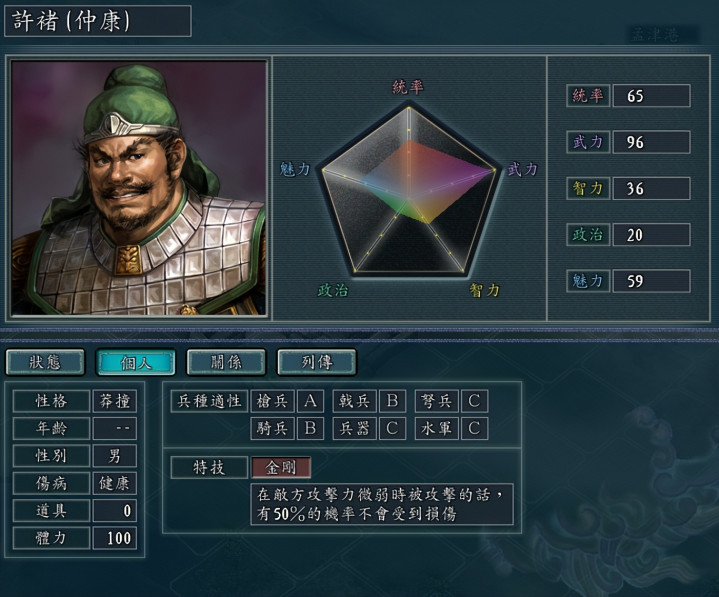Image resolution: width=719 pixels, height=597 pixels.
Task: Select the 個人 tab
Action: coord(136,362)
